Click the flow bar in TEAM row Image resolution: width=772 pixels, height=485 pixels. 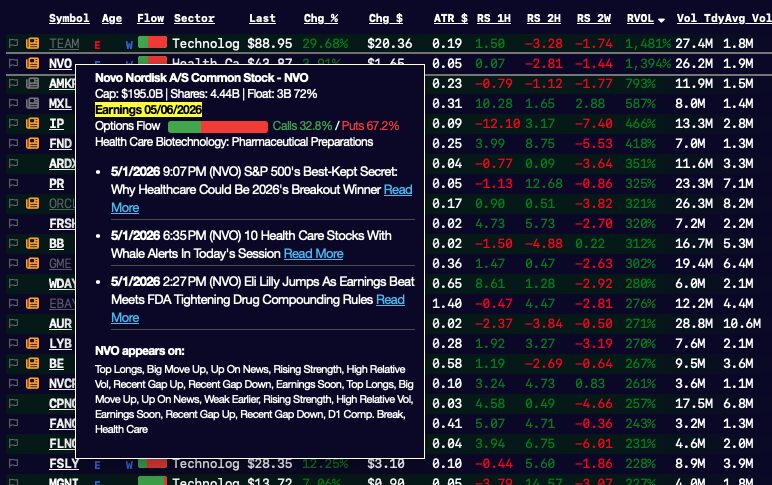click(x=152, y=42)
